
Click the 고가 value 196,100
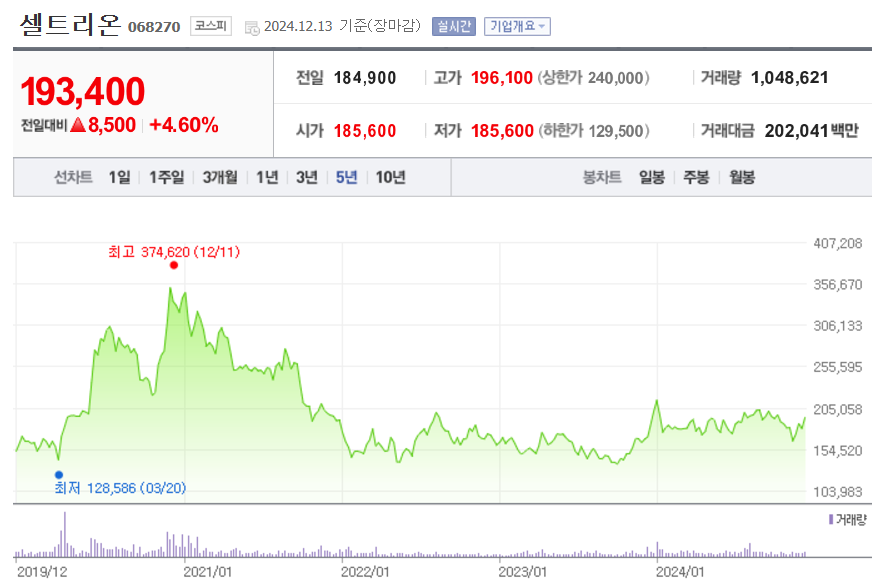tap(502, 78)
